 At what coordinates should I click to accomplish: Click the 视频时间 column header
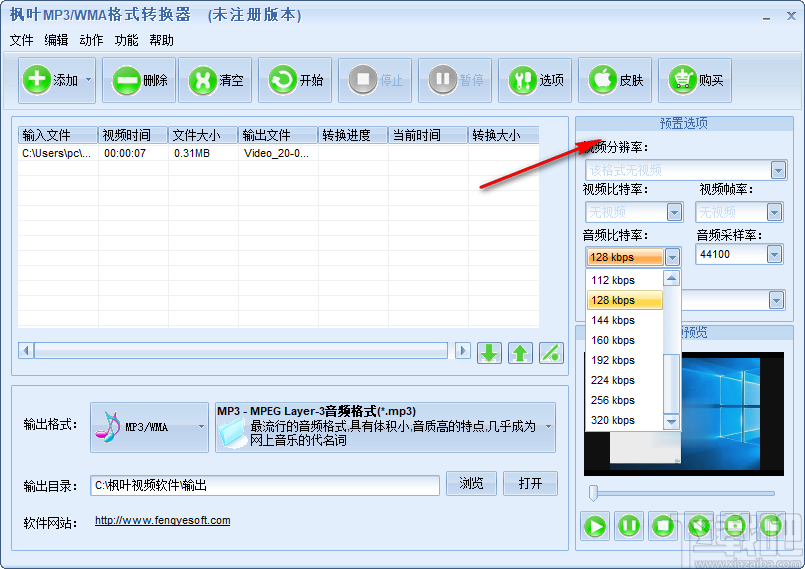click(133, 135)
